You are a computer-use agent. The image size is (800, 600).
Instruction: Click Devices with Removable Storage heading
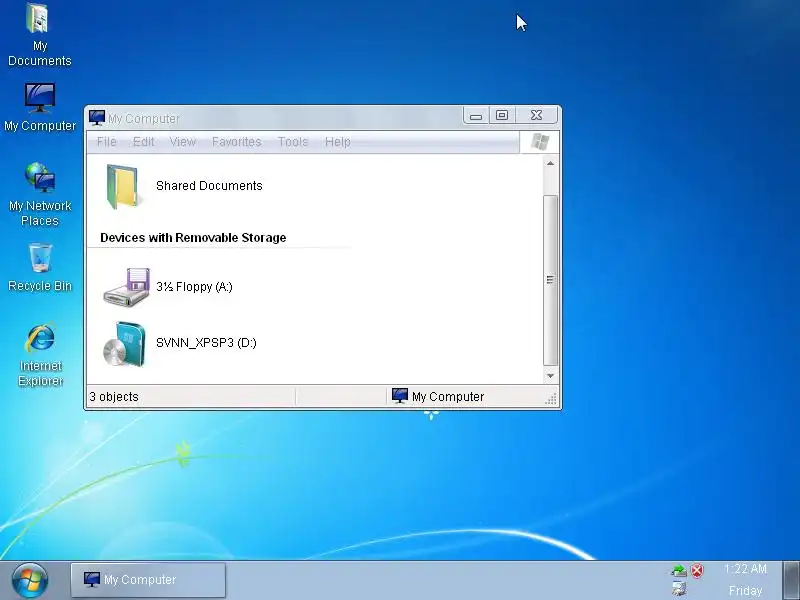tap(193, 238)
